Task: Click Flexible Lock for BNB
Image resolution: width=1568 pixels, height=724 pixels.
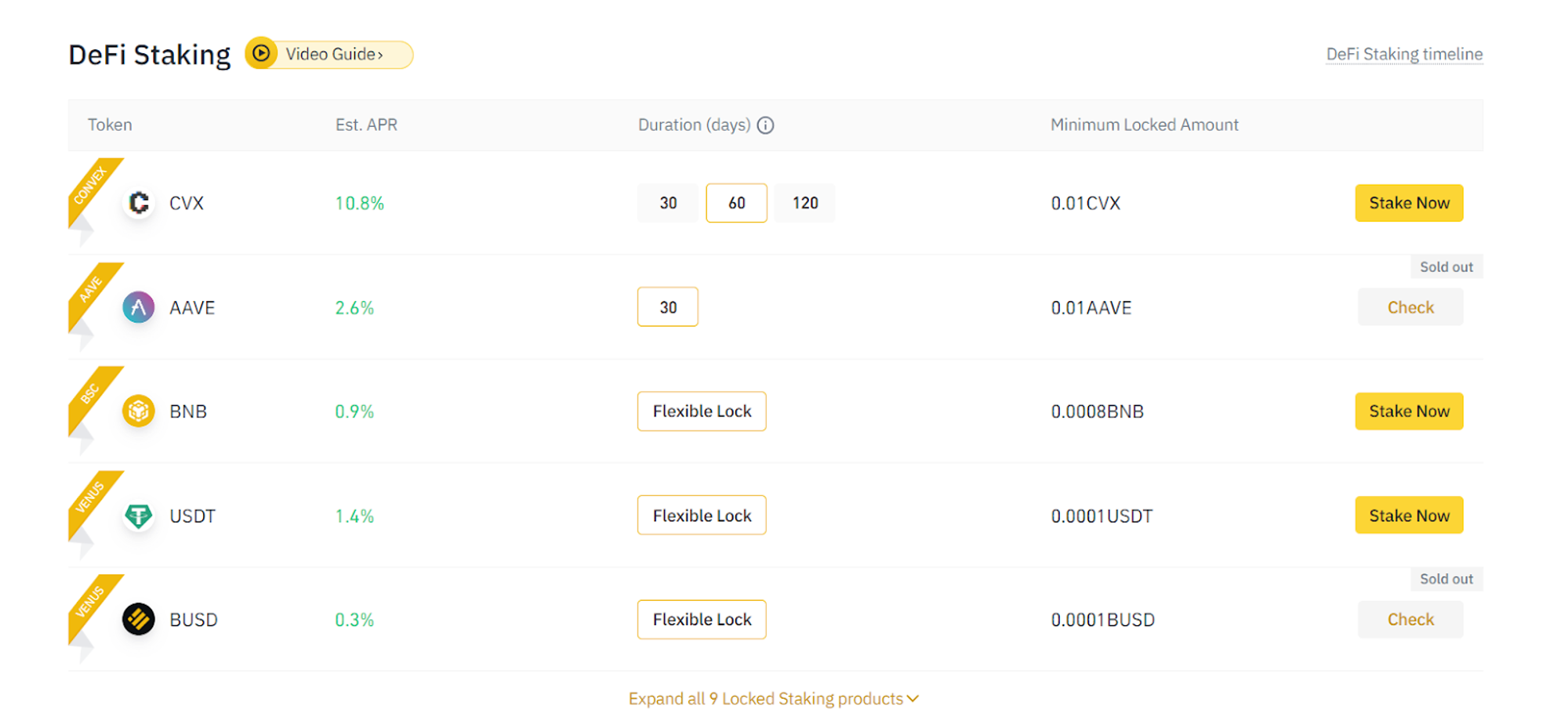Action: click(x=701, y=411)
